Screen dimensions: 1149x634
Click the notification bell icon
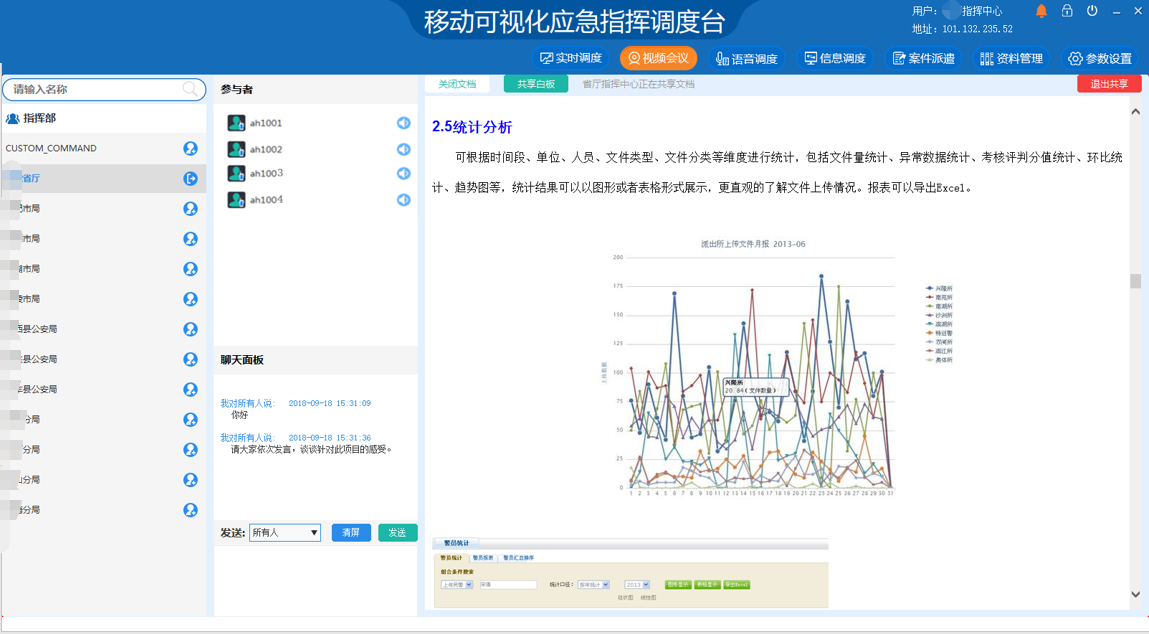pos(1041,11)
